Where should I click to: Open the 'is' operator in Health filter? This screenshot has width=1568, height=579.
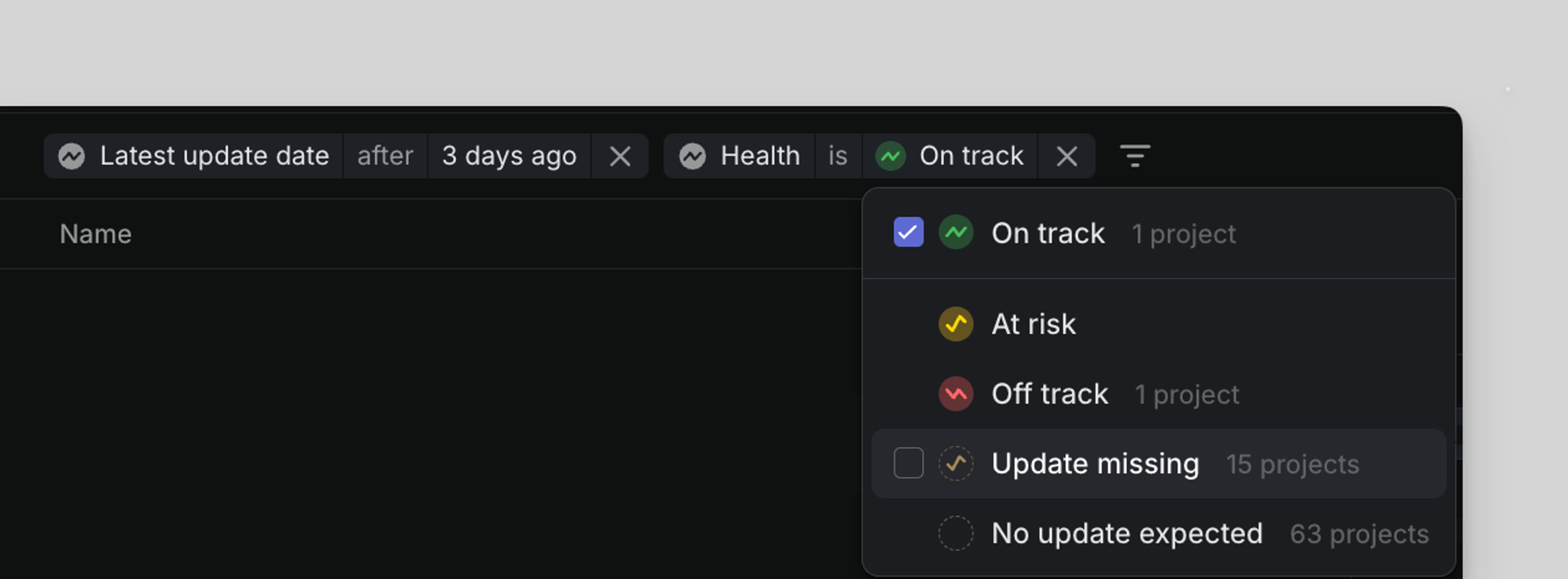[838, 156]
